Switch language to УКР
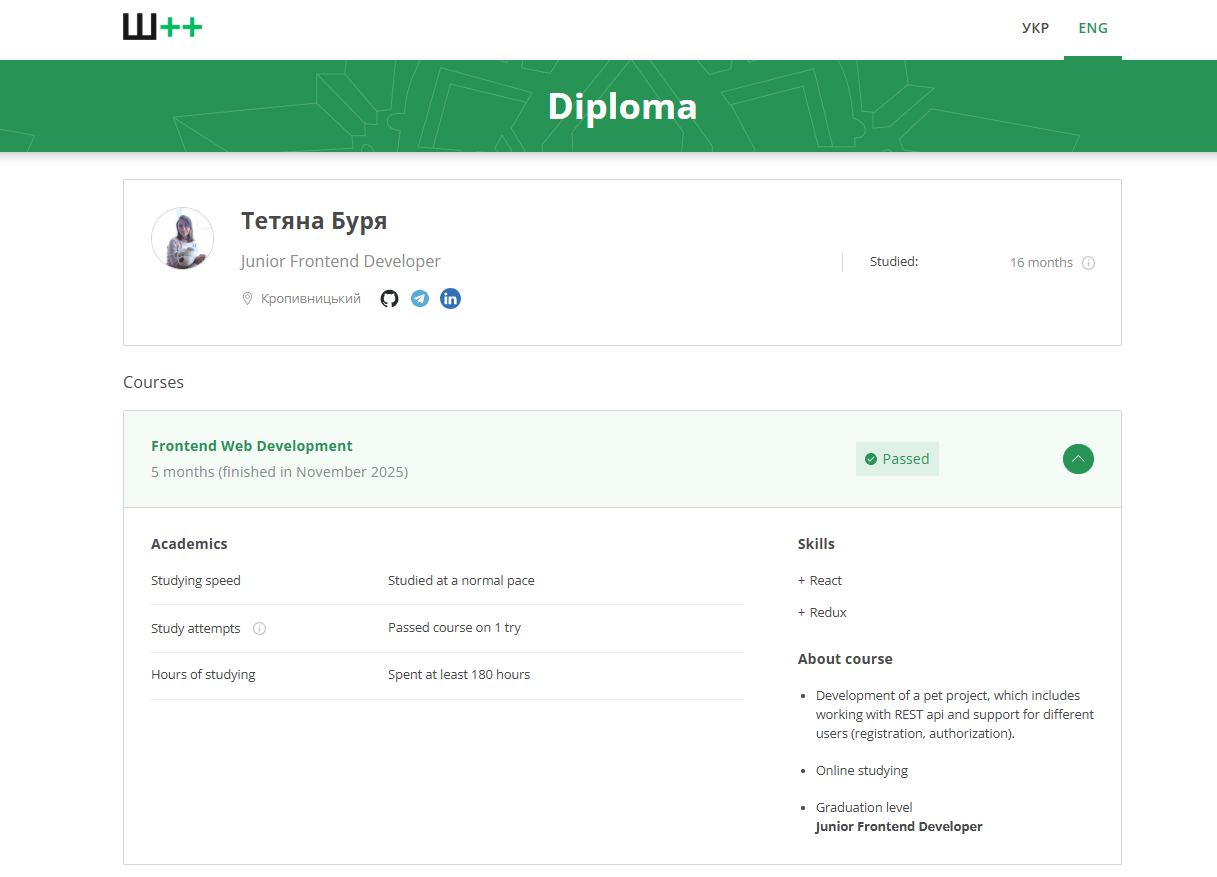Image resolution: width=1217 pixels, height=877 pixels. [x=1035, y=28]
